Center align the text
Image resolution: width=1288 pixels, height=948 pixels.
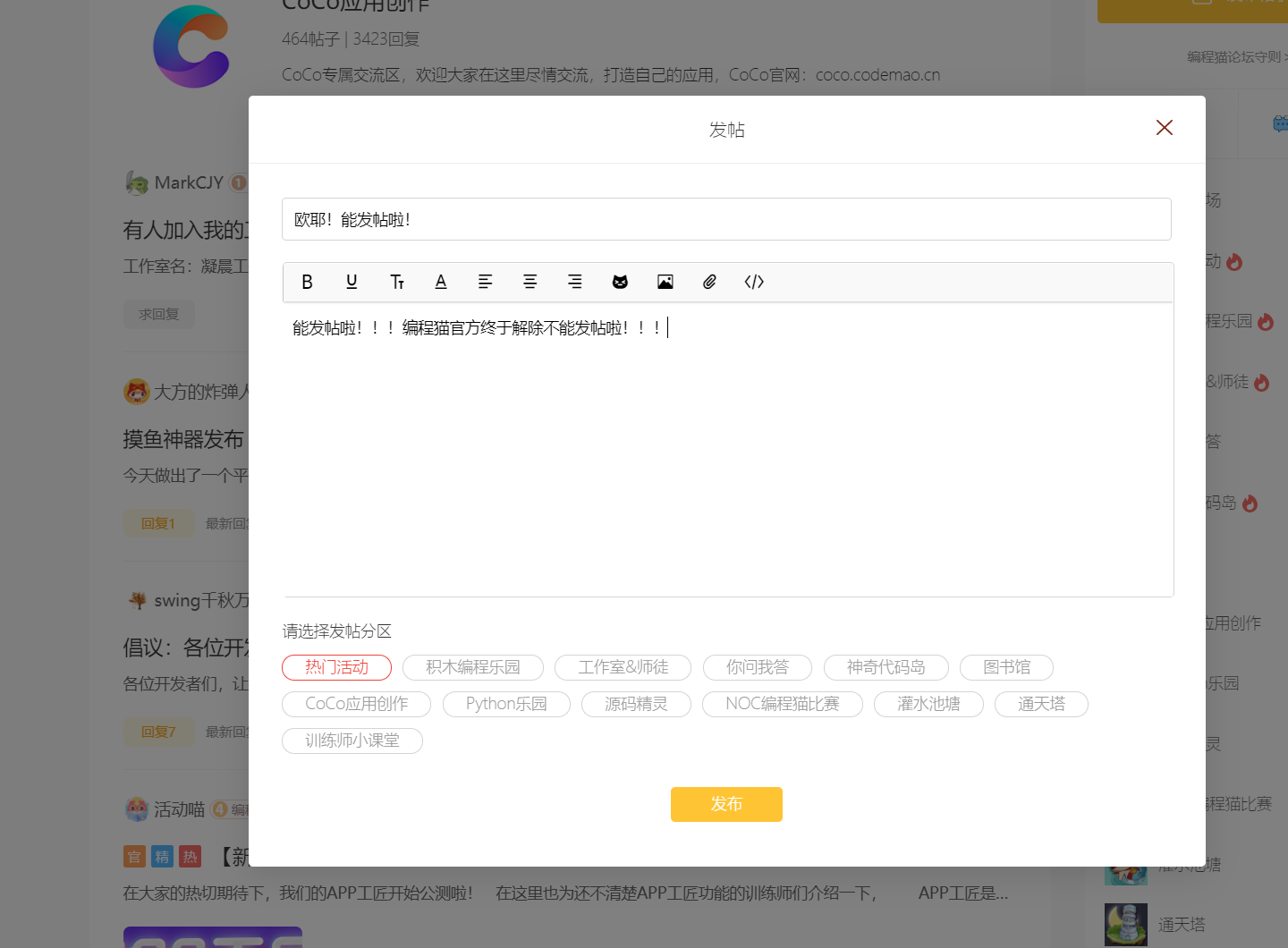click(530, 282)
